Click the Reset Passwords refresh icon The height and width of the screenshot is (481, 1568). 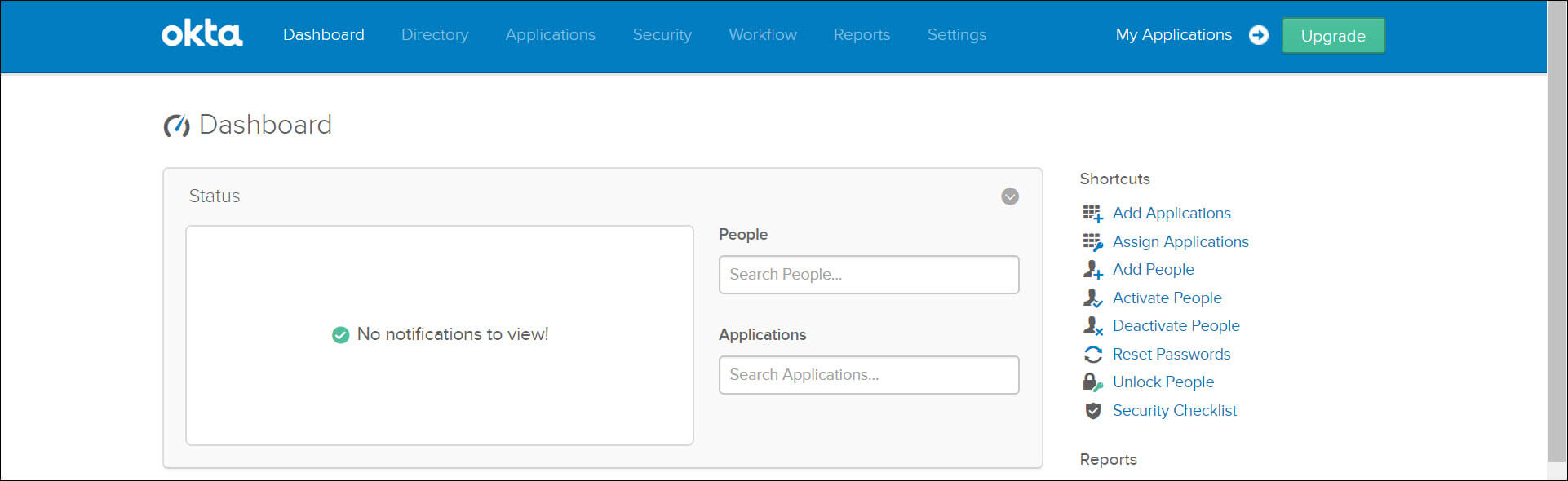click(x=1092, y=355)
